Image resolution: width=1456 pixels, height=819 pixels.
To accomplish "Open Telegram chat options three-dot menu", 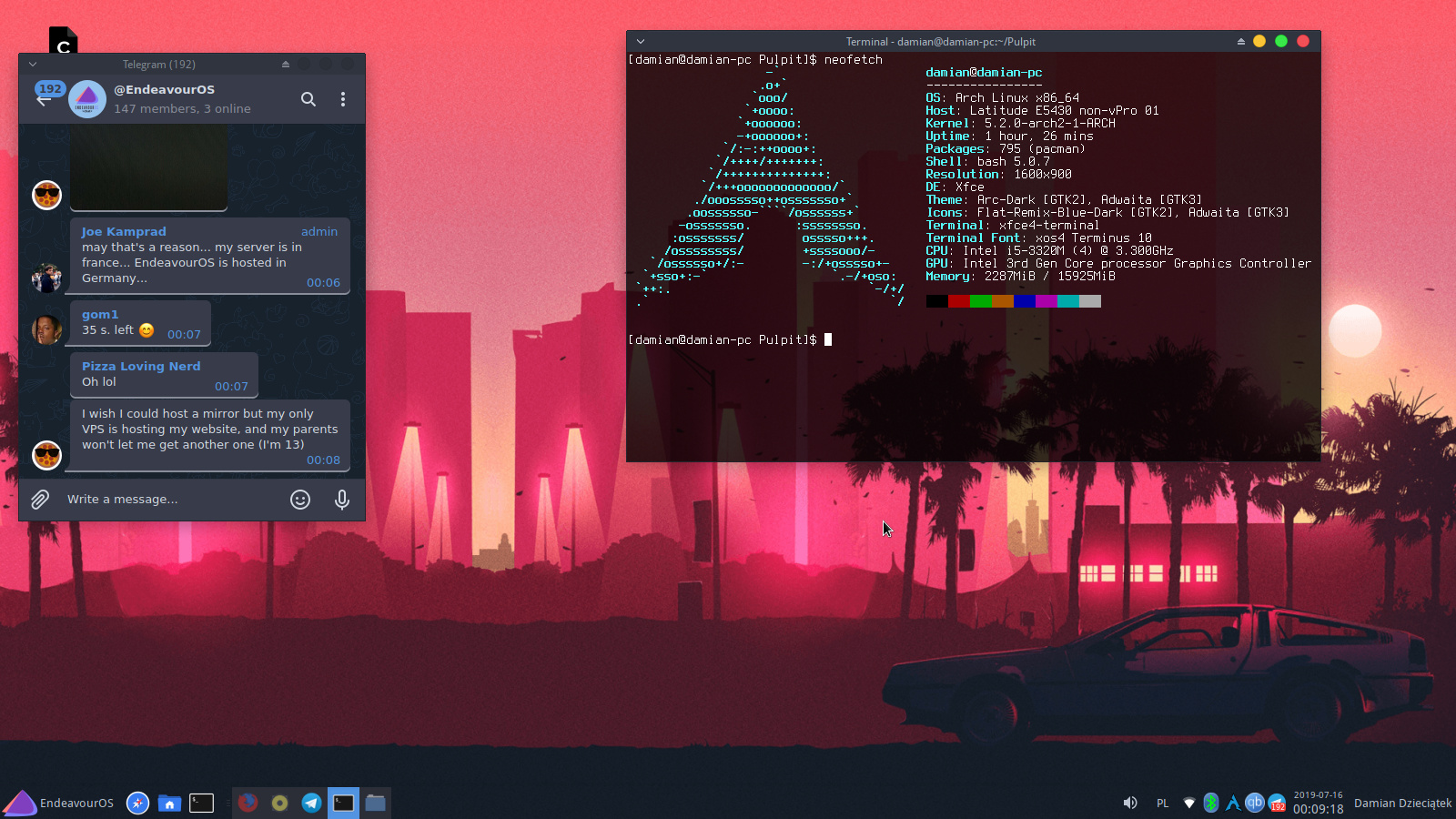I will point(343,99).
